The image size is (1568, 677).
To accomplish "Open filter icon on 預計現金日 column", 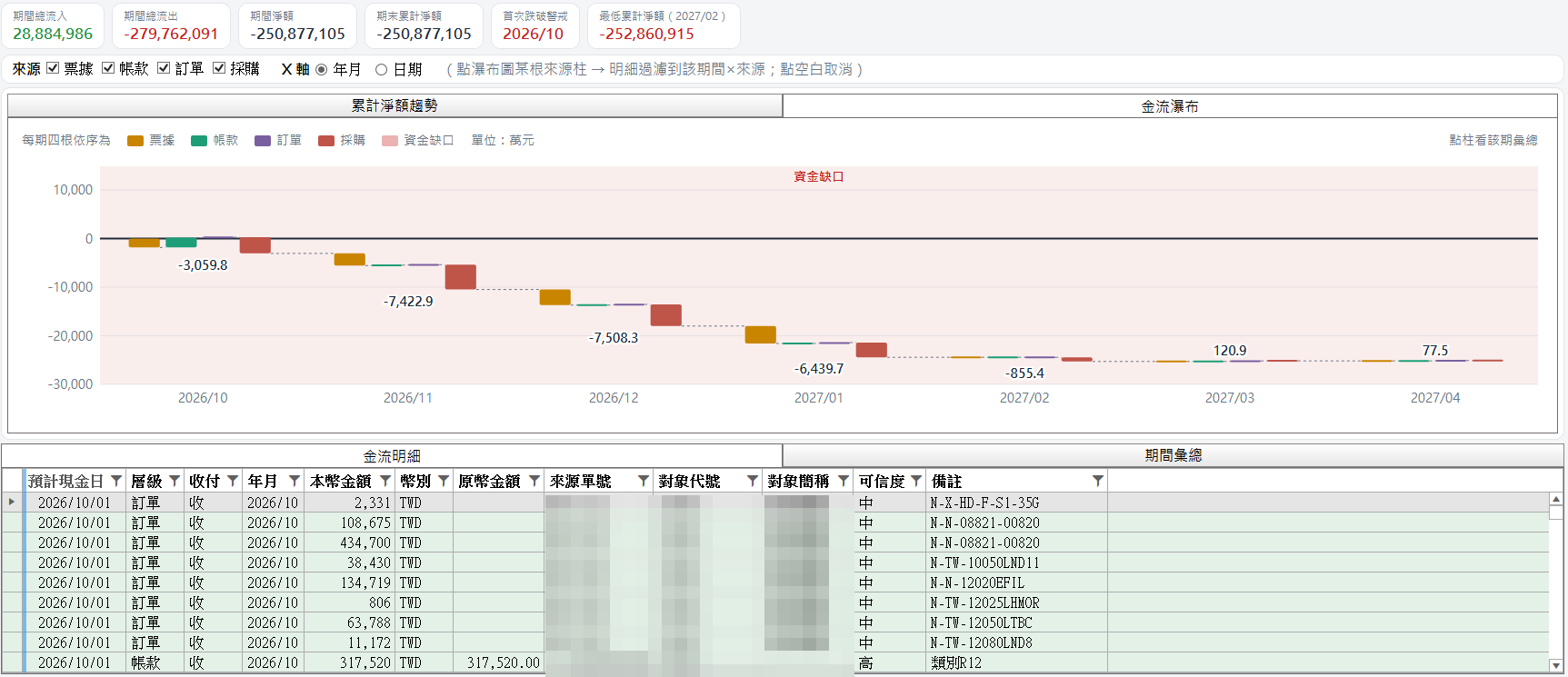I will [x=116, y=481].
